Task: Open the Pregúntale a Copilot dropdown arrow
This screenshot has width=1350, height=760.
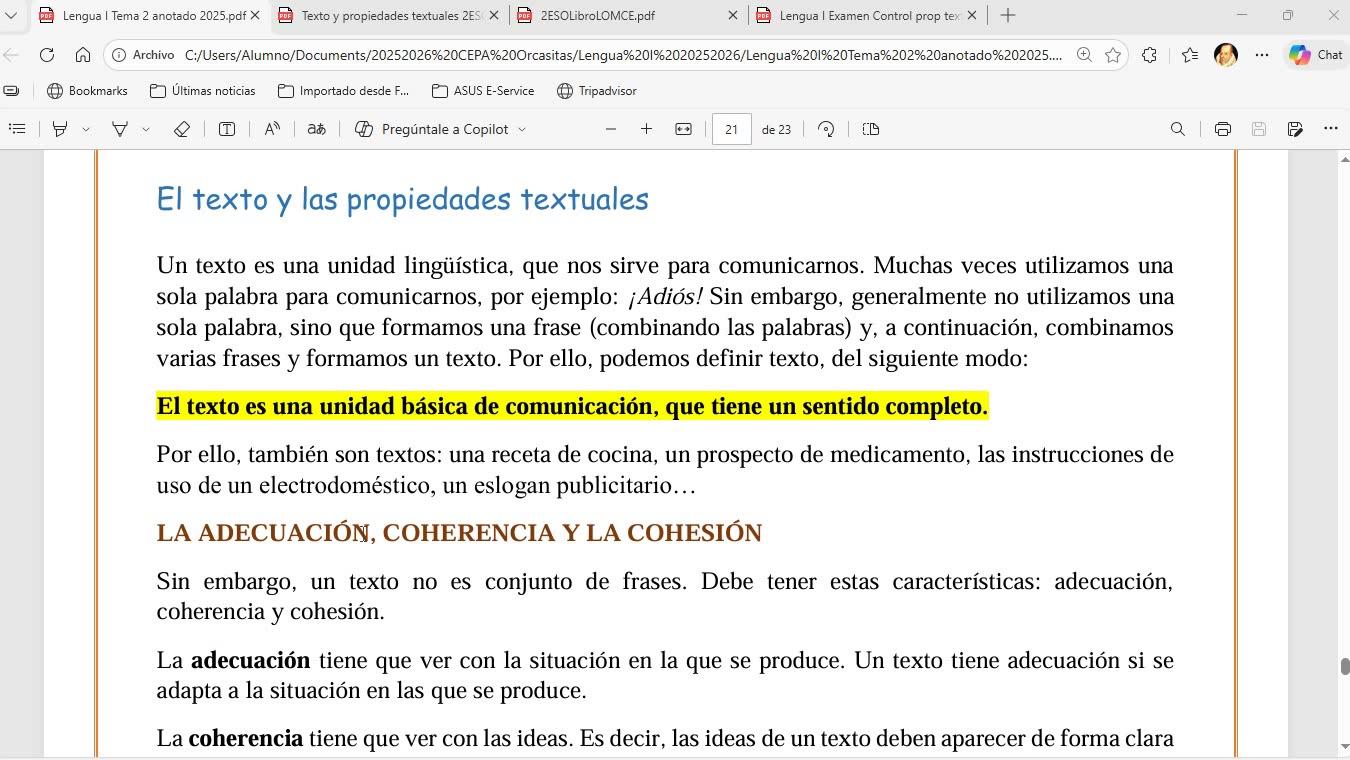Action: click(x=521, y=129)
